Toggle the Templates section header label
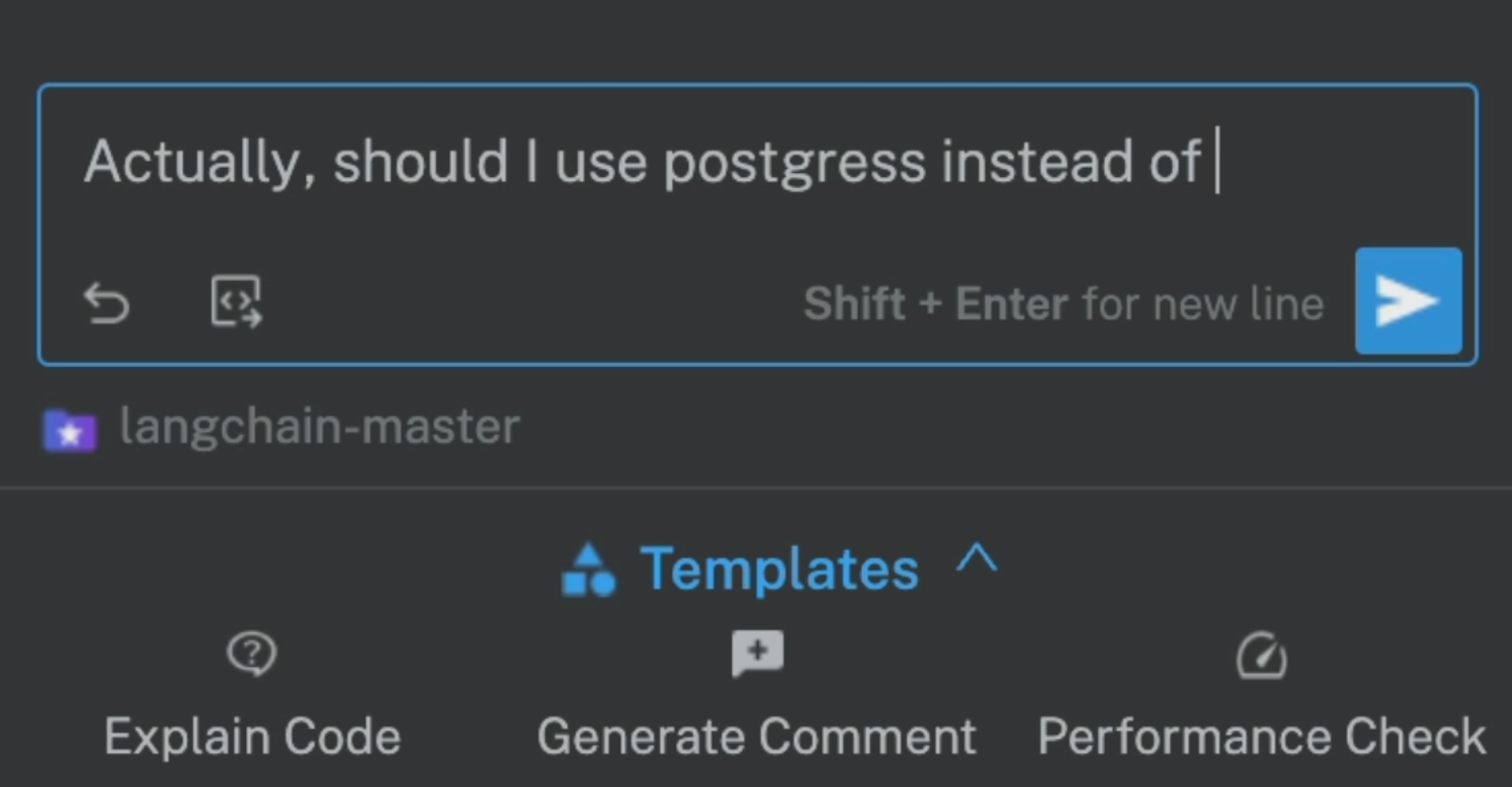This screenshot has height=787, width=1512. click(779, 570)
